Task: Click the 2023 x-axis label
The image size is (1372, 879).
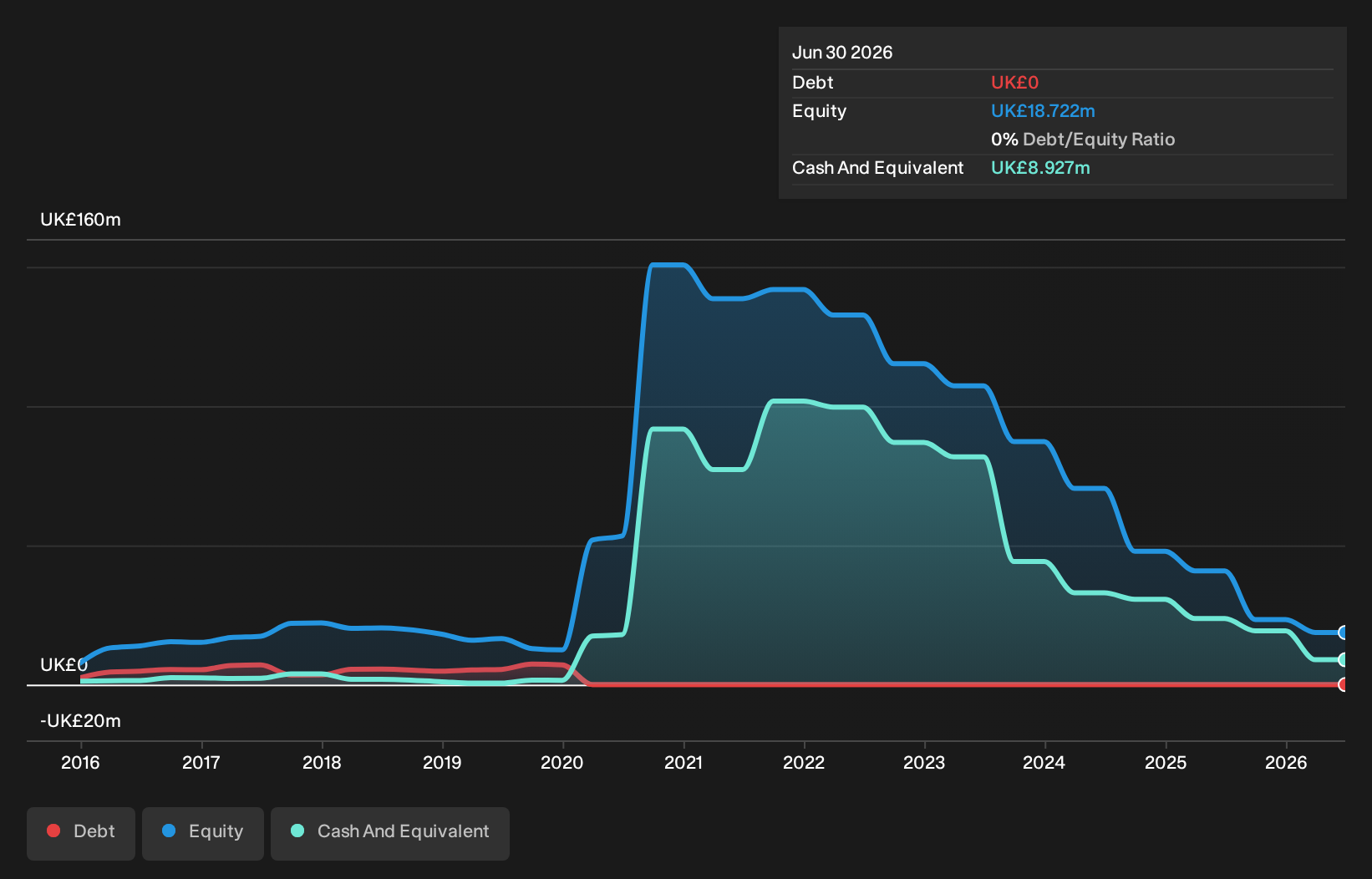Action: (924, 762)
